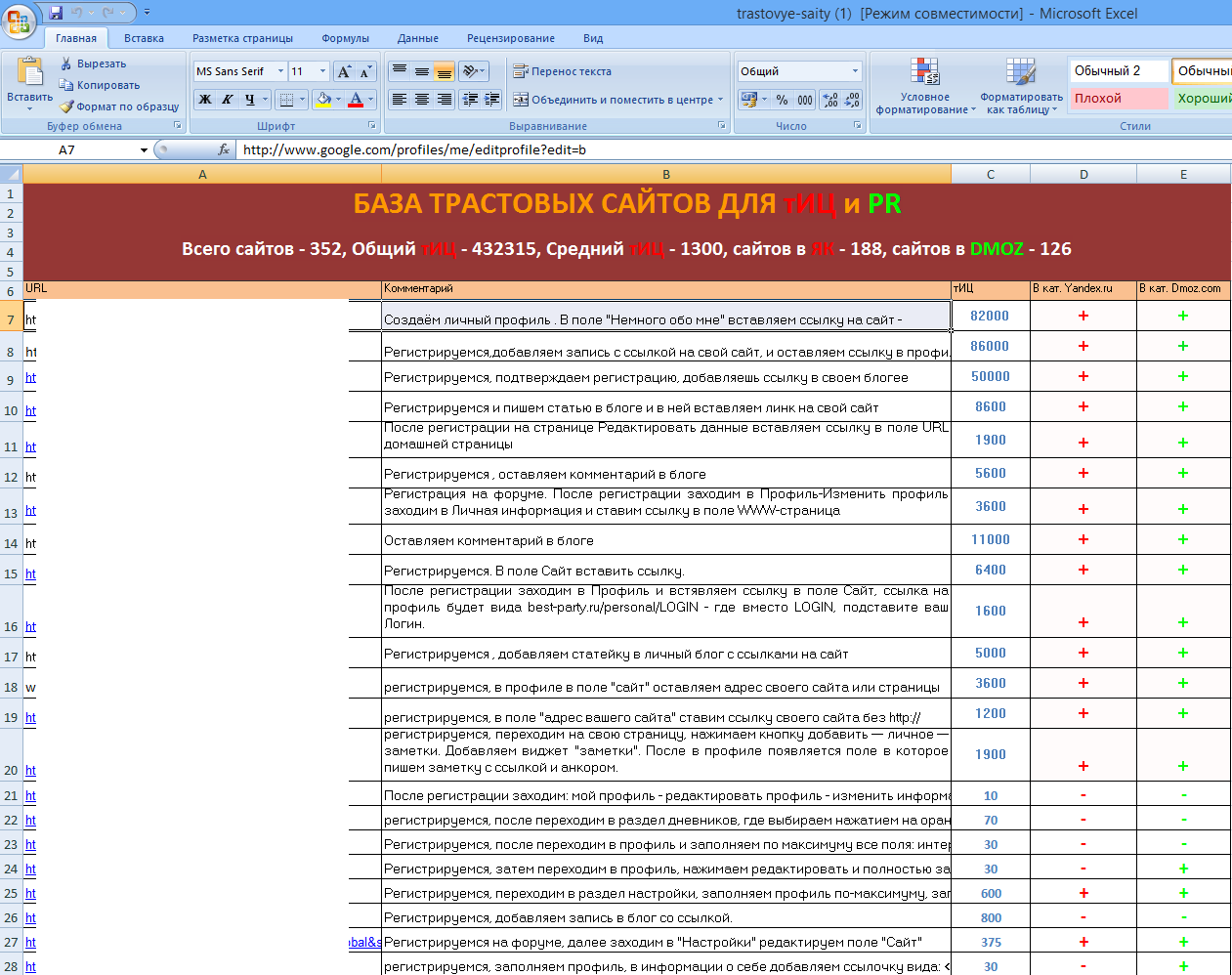Image resolution: width=1232 pixels, height=975 pixels.
Task: Toggle Перенос текста wrap text
Action: [x=563, y=71]
